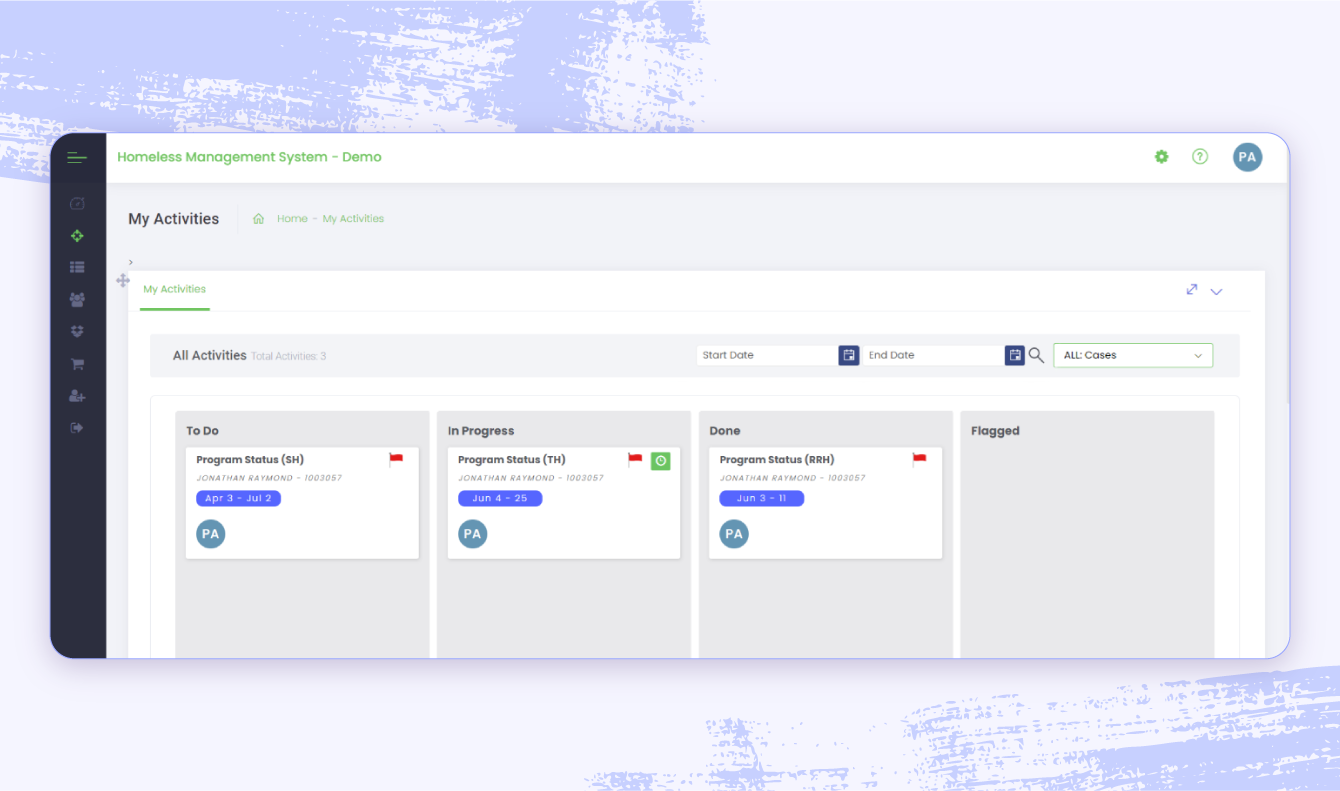Open the users group icon in sidebar
The image size is (1340, 791).
tap(77, 299)
